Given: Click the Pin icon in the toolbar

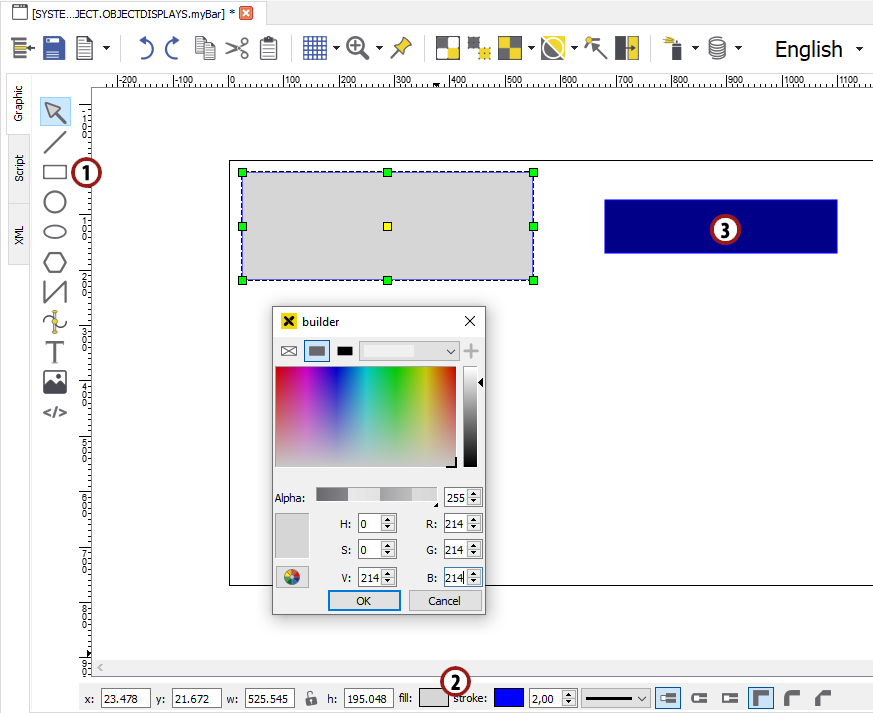Looking at the screenshot, I should coord(401,47).
